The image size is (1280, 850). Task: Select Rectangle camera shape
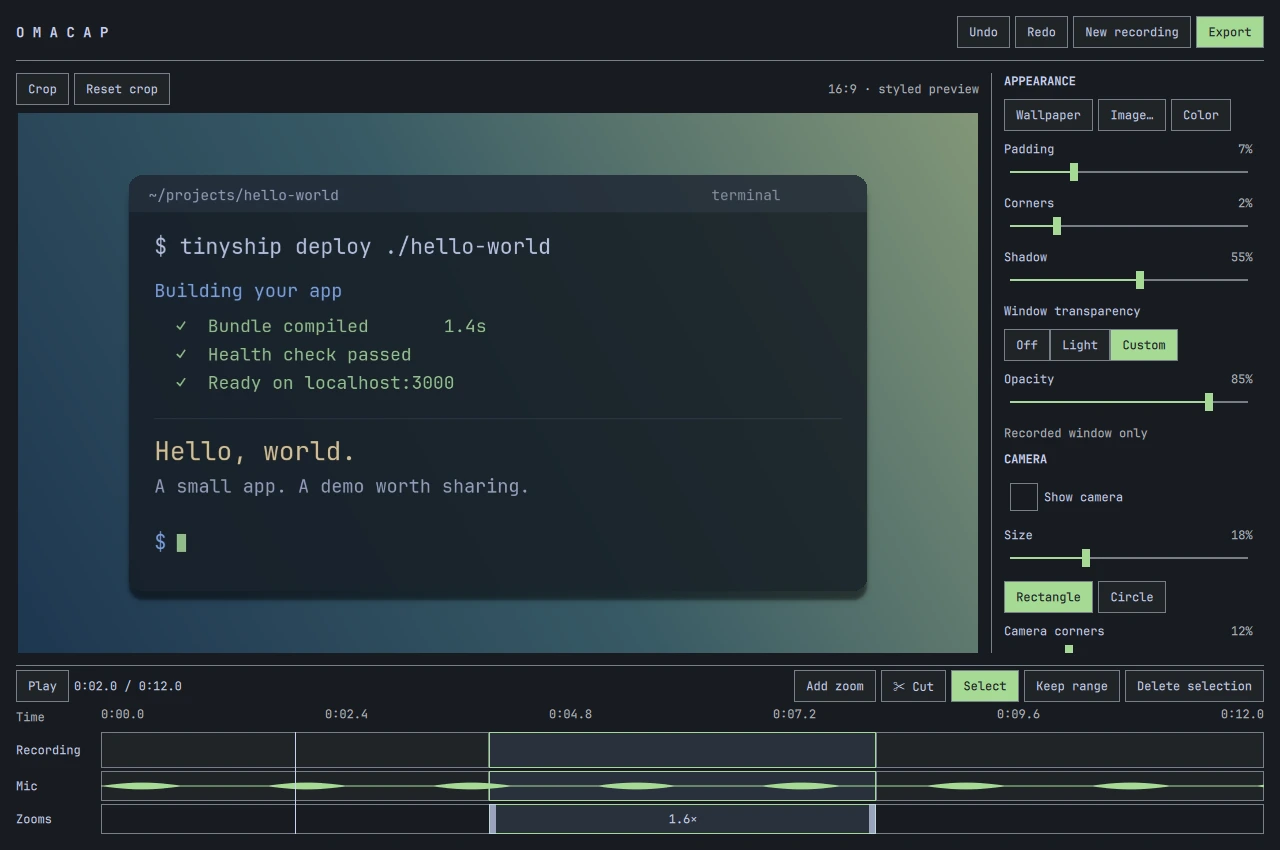click(1048, 597)
